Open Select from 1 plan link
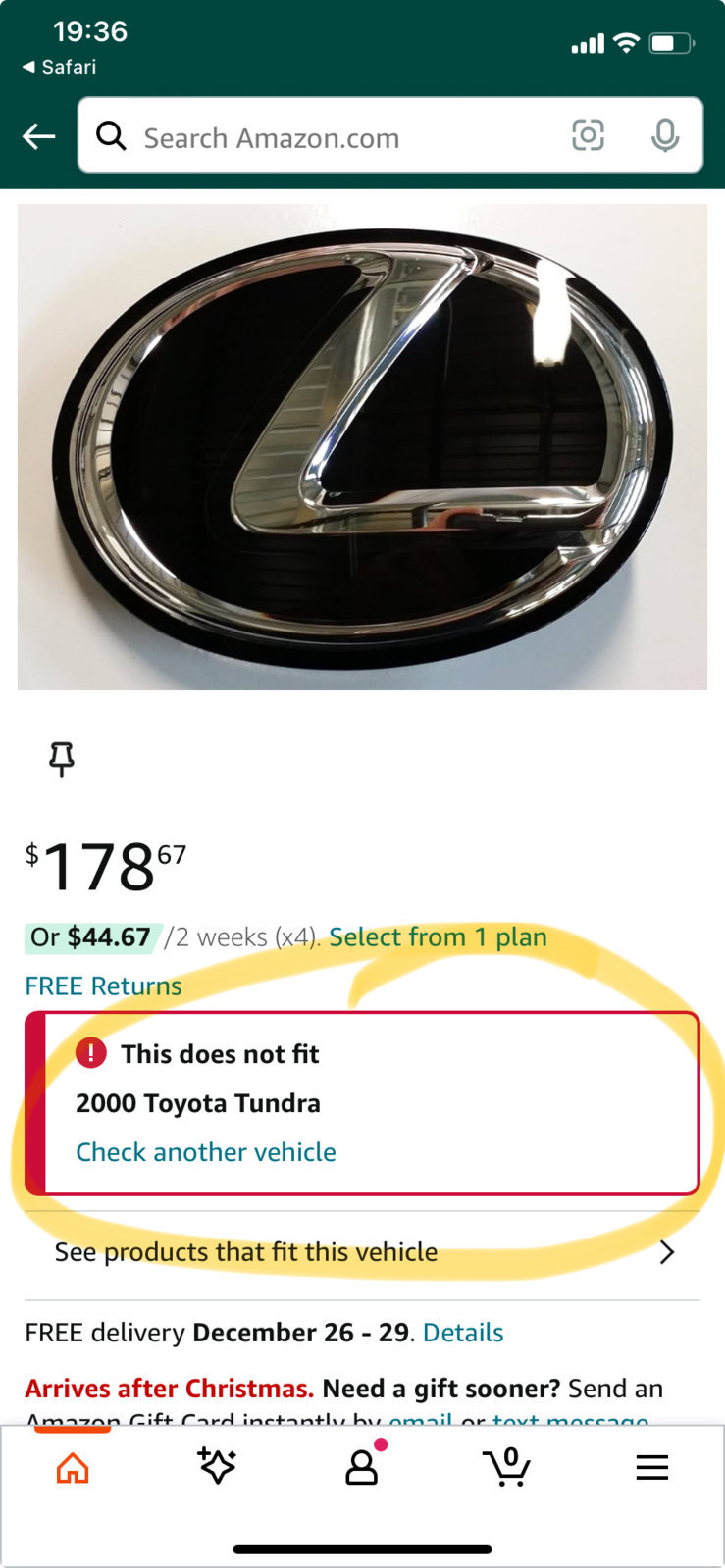The image size is (725, 1568). coord(438,937)
